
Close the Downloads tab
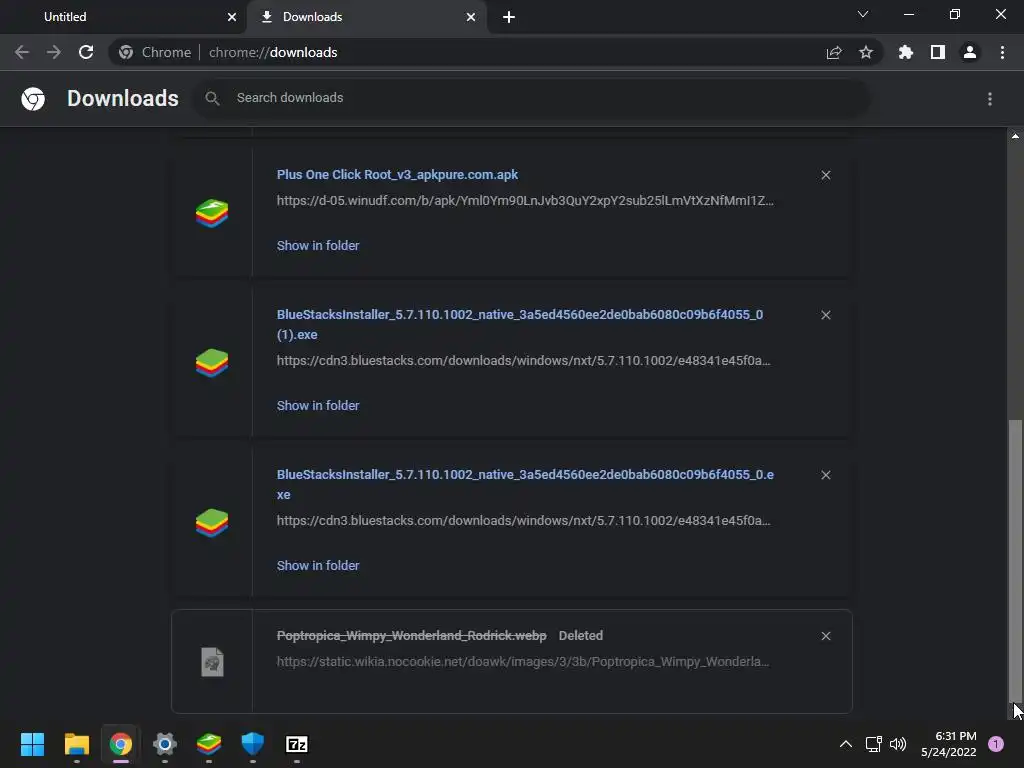(471, 17)
